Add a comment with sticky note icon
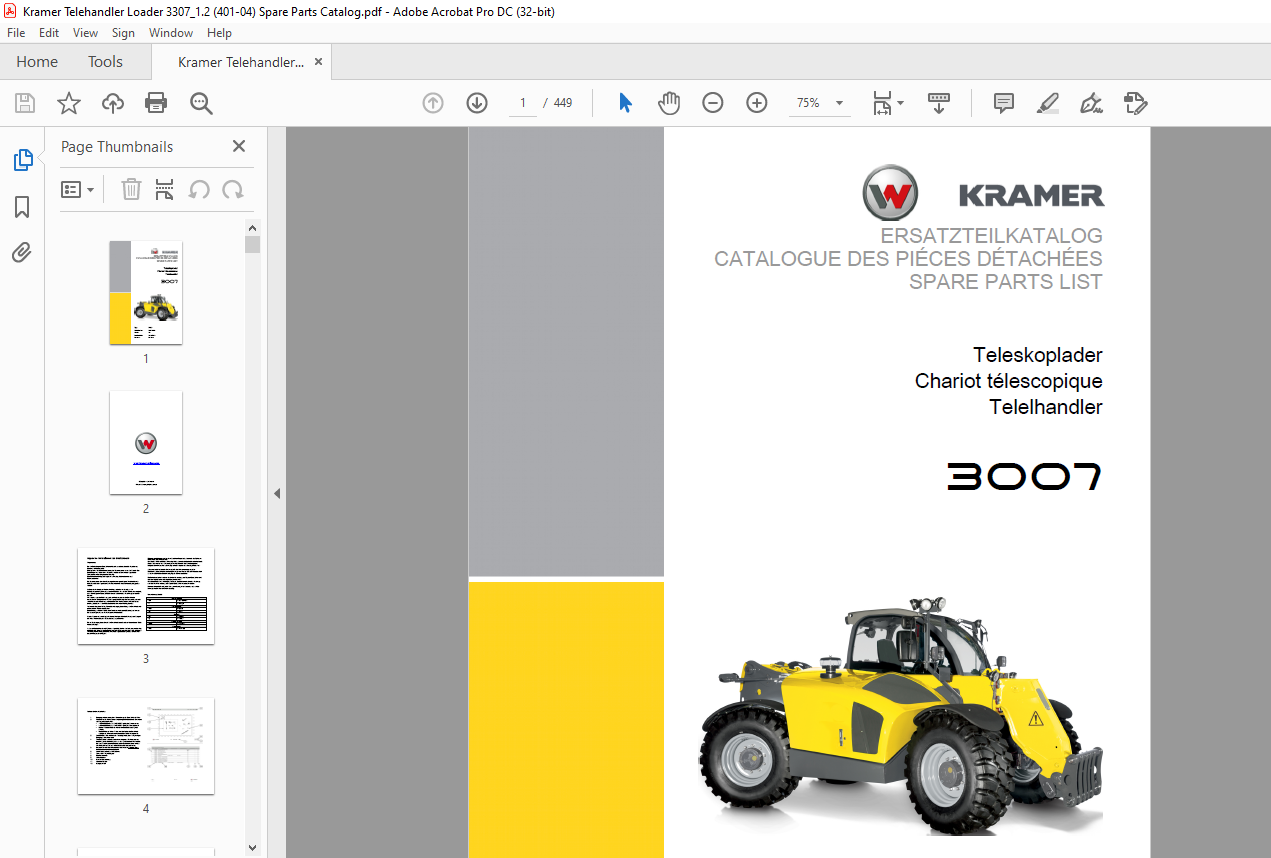 (1004, 103)
